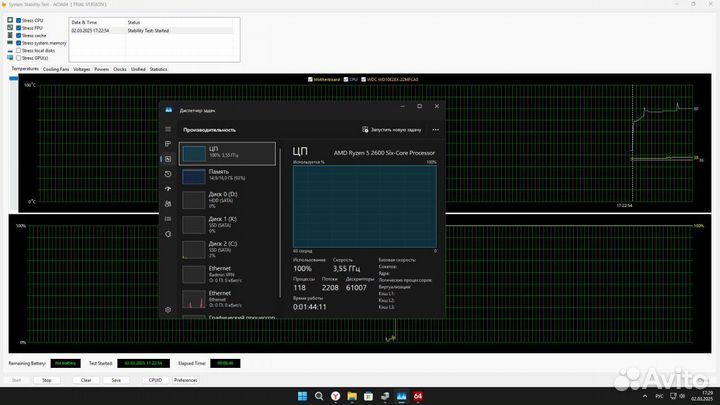Toggle Stress system memory checkbox
This screenshot has width=720, height=405.
[18, 43]
